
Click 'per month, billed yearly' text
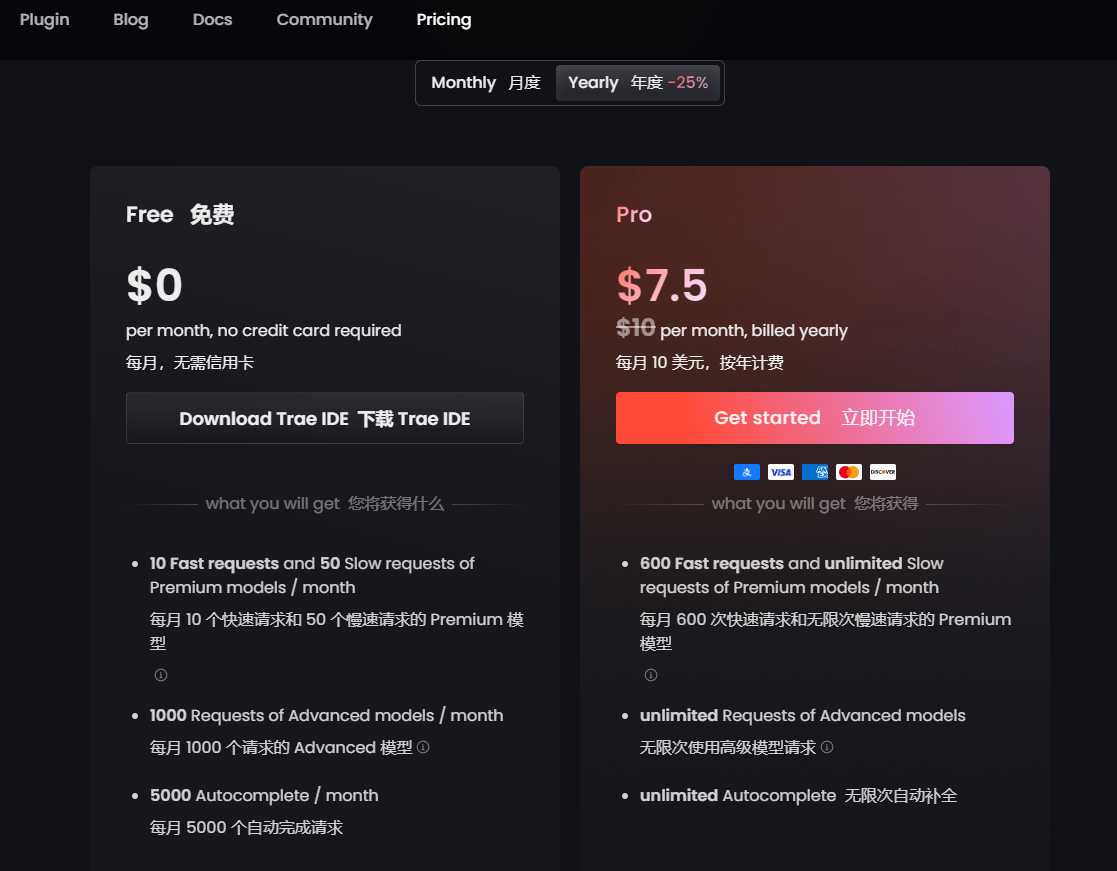(x=754, y=330)
